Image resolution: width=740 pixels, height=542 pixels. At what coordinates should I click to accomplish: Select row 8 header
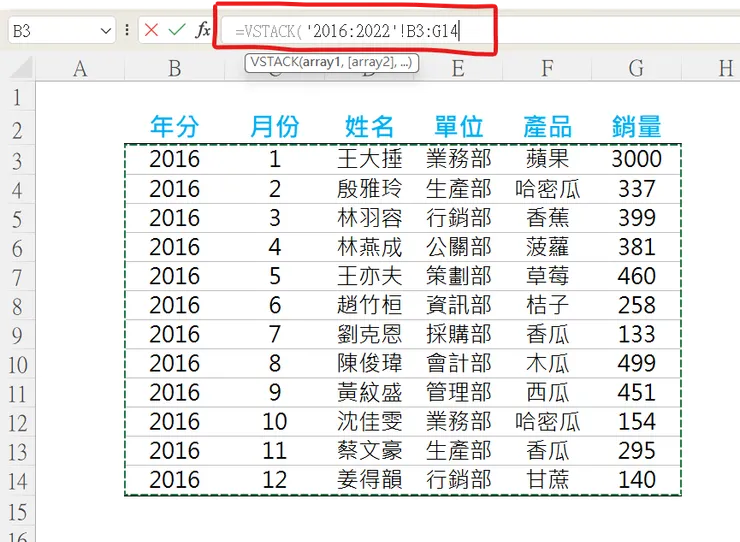click(17, 306)
